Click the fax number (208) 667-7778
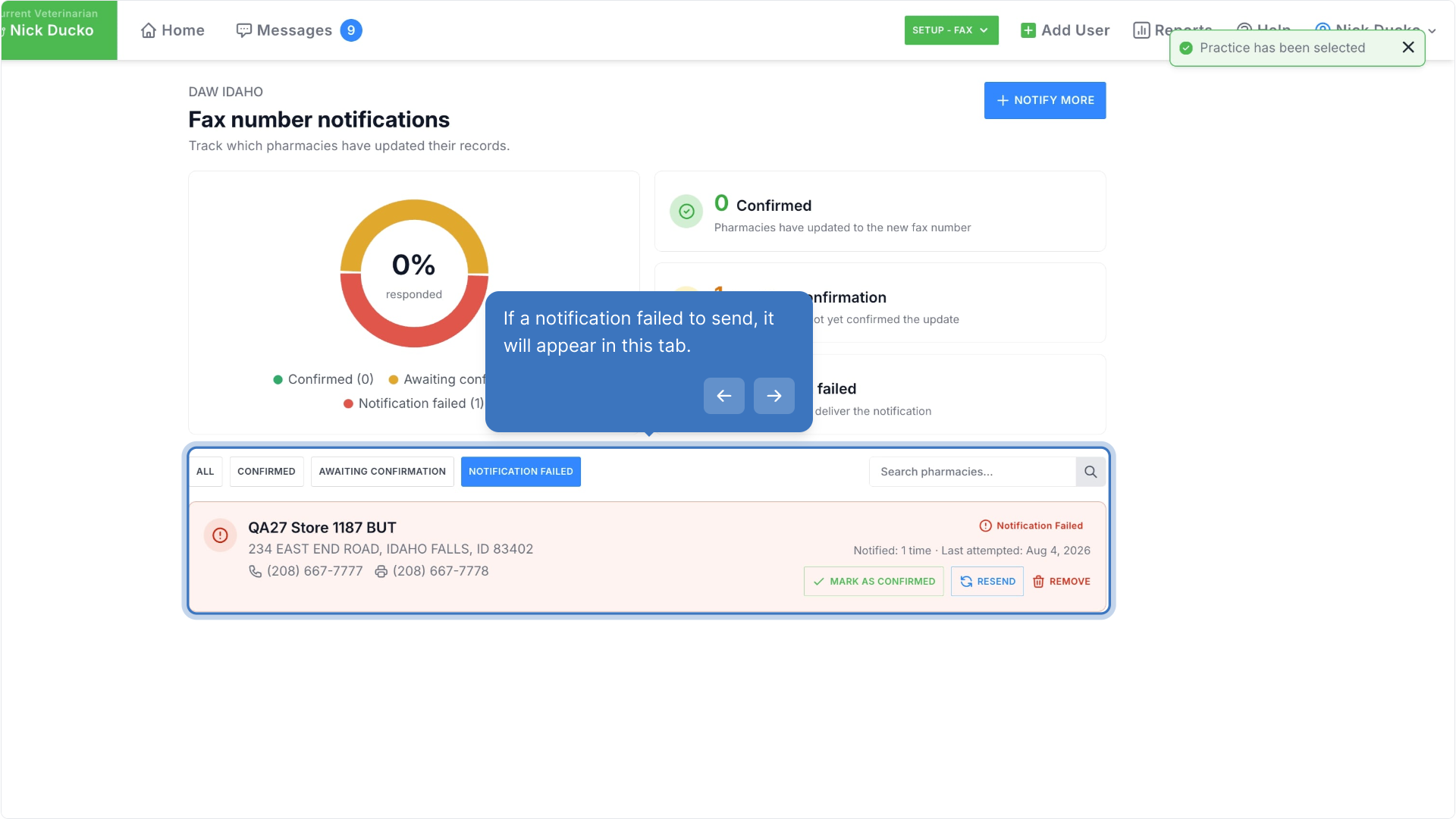This screenshot has width=1456, height=819. (x=441, y=571)
